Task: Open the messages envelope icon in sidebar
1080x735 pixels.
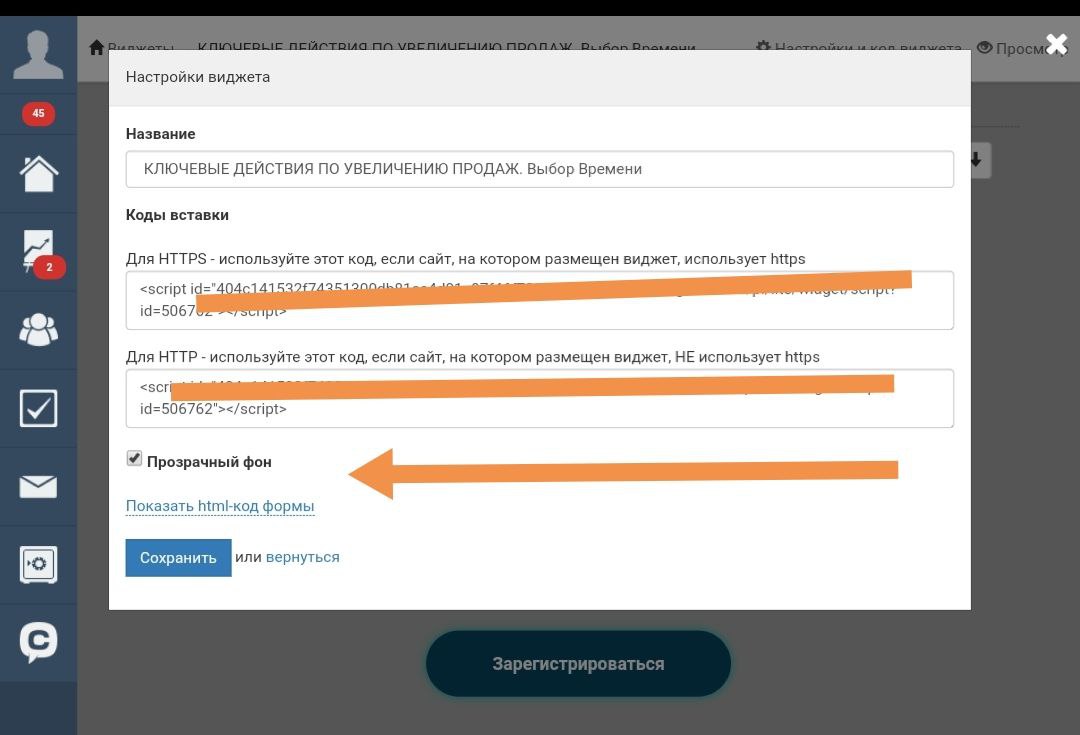Action: [39, 486]
